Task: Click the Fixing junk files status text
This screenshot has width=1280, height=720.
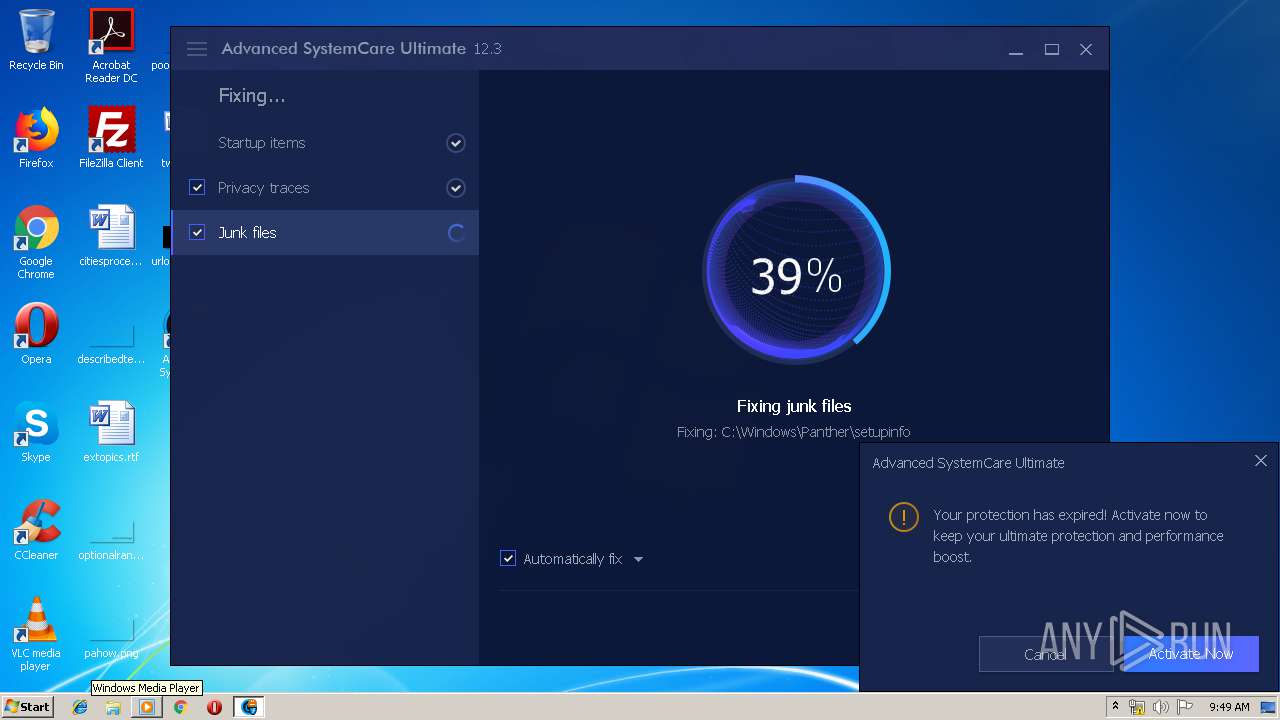Action: [794, 406]
